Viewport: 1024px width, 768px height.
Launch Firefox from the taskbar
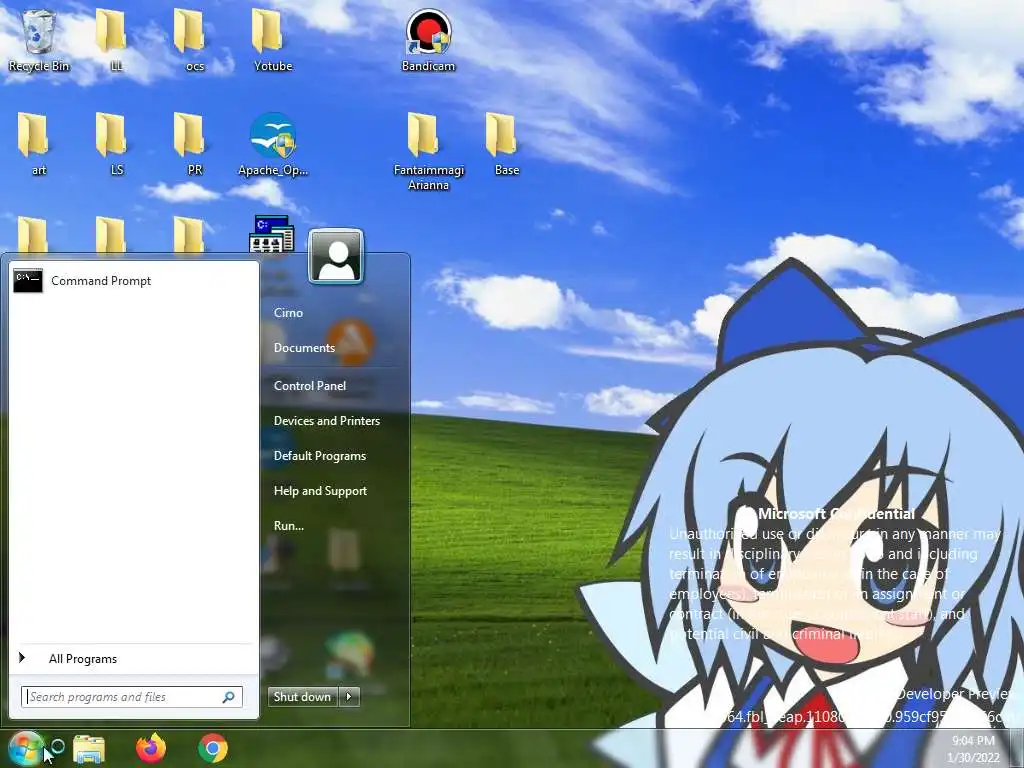click(151, 748)
